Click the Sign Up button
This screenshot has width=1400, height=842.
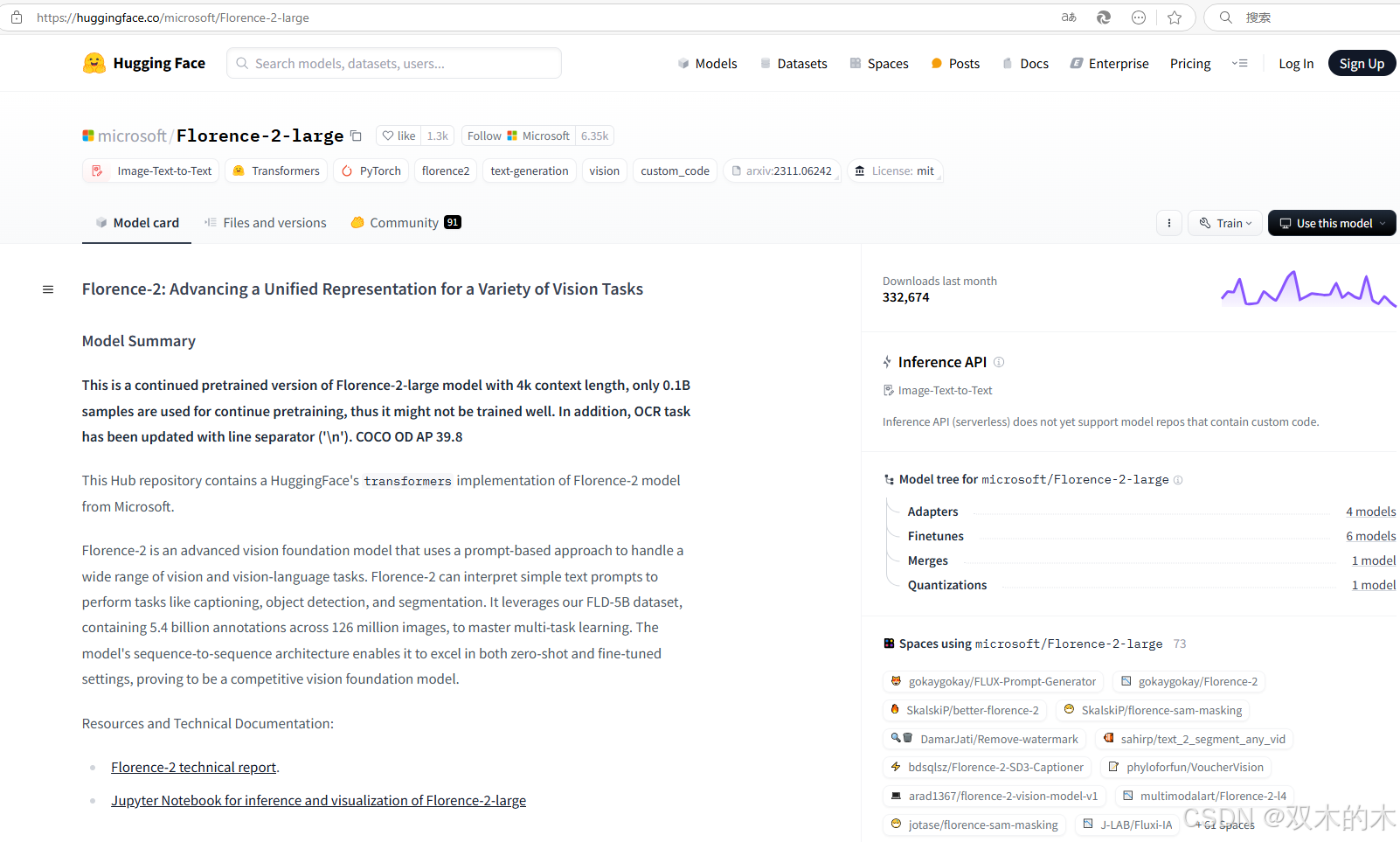point(1362,63)
